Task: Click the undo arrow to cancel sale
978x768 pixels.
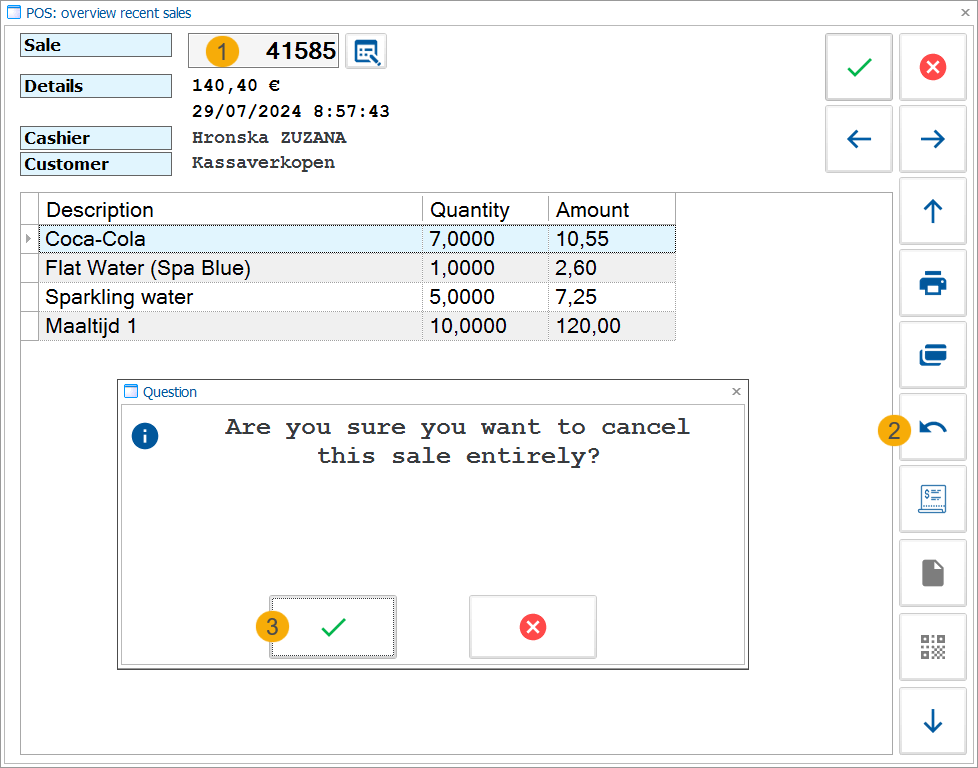Action: pyautogui.click(x=932, y=428)
